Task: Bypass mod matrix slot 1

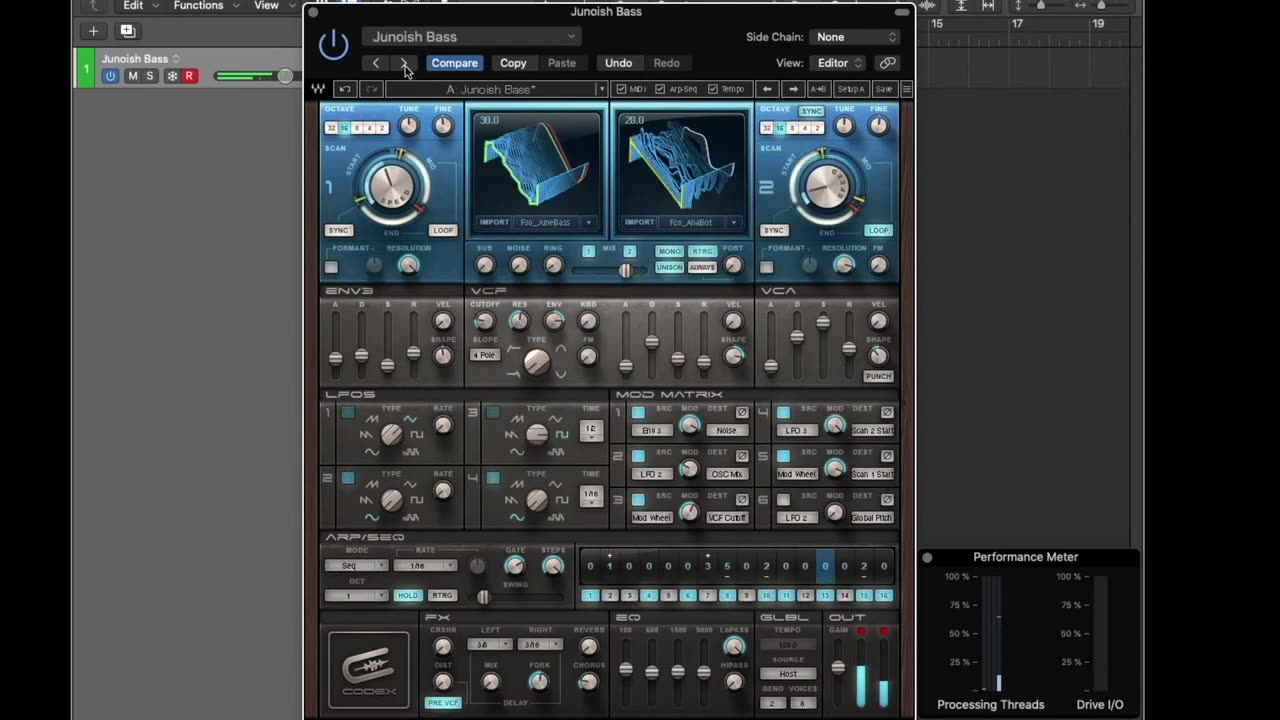Action: pyautogui.click(x=742, y=412)
